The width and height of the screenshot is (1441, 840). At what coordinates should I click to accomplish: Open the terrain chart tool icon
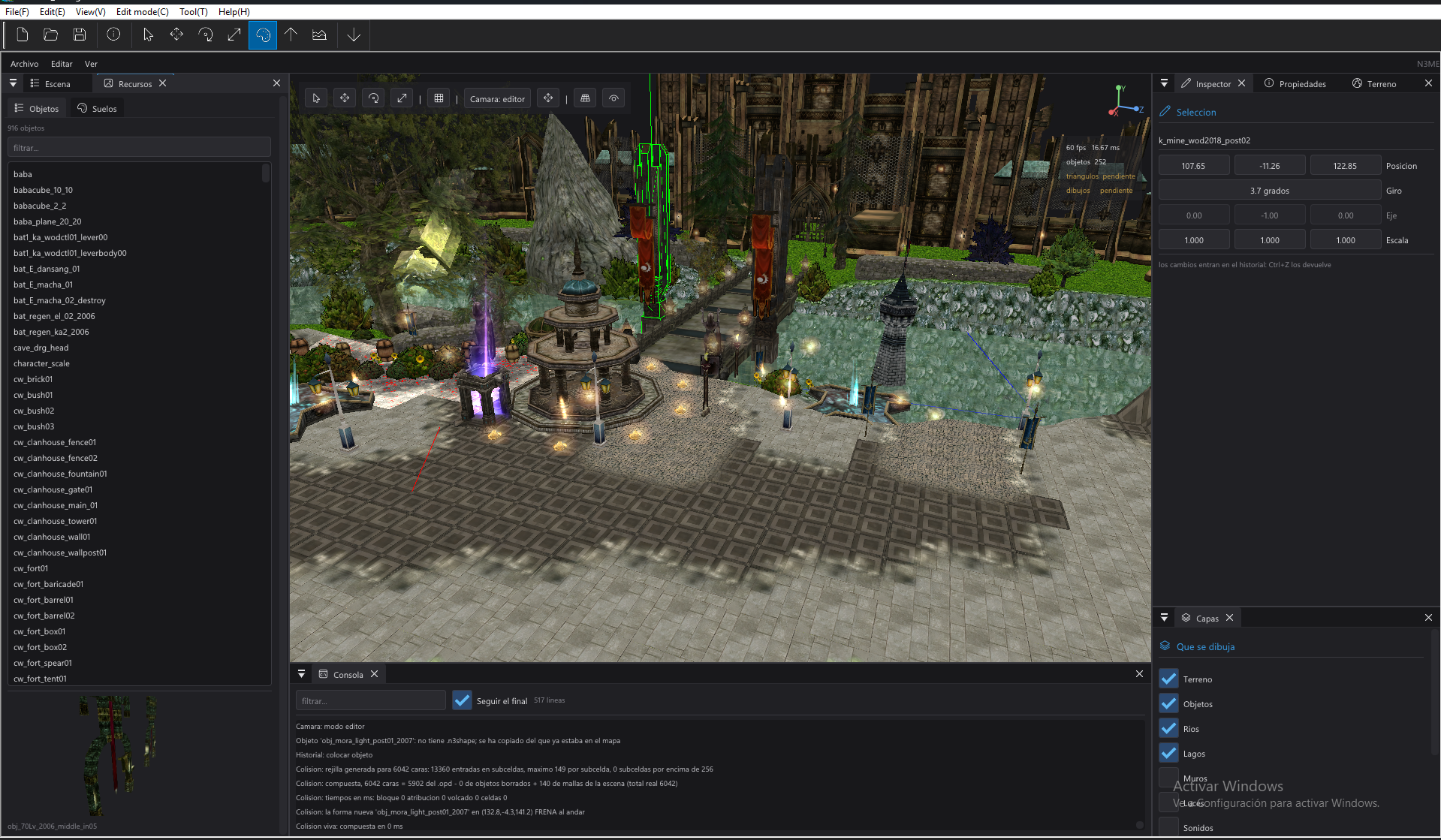pos(319,35)
